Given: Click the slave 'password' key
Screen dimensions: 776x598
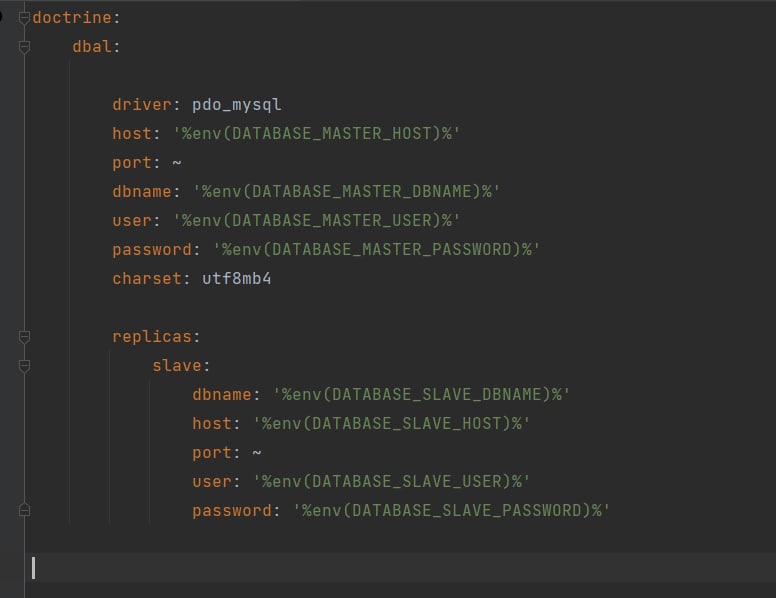Looking at the screenshot, I should 232,511.
